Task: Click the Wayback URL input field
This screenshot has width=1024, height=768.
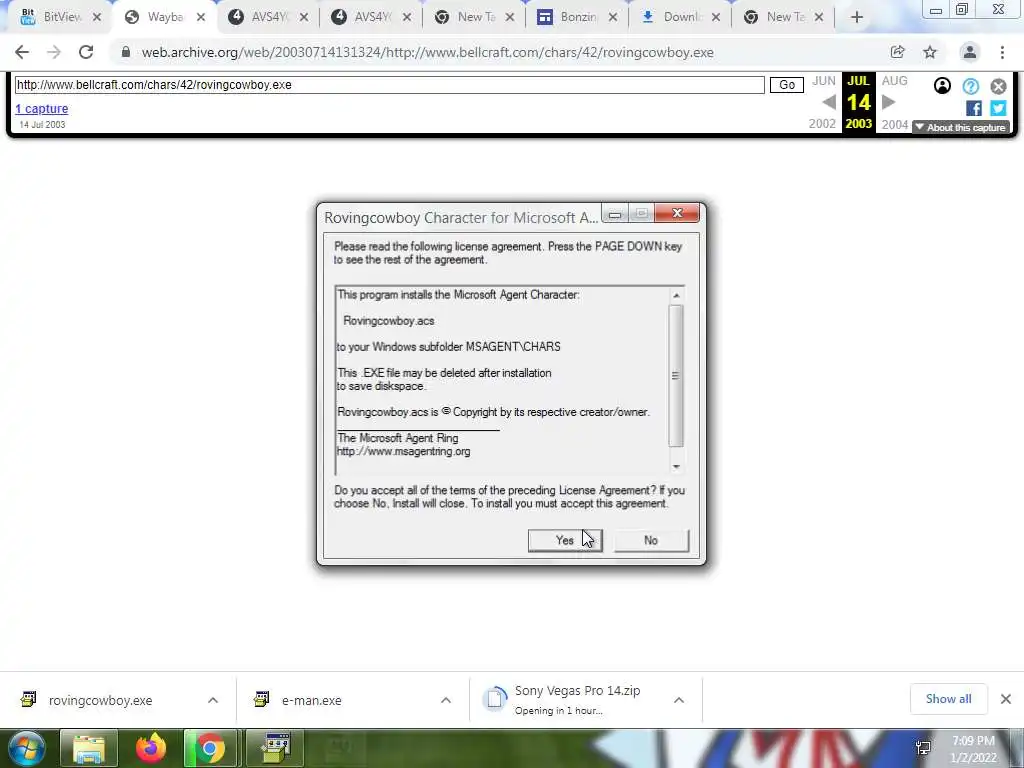Action: [389, 85]
